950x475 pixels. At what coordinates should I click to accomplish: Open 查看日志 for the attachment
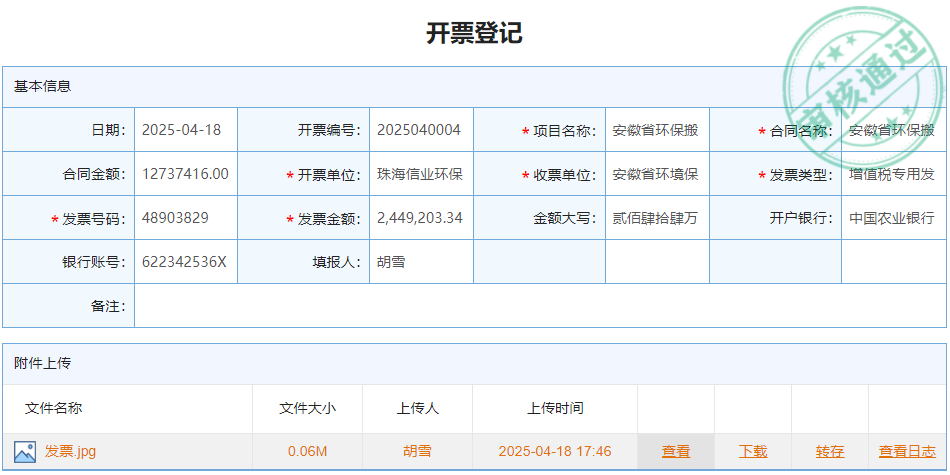pos(907,452)
